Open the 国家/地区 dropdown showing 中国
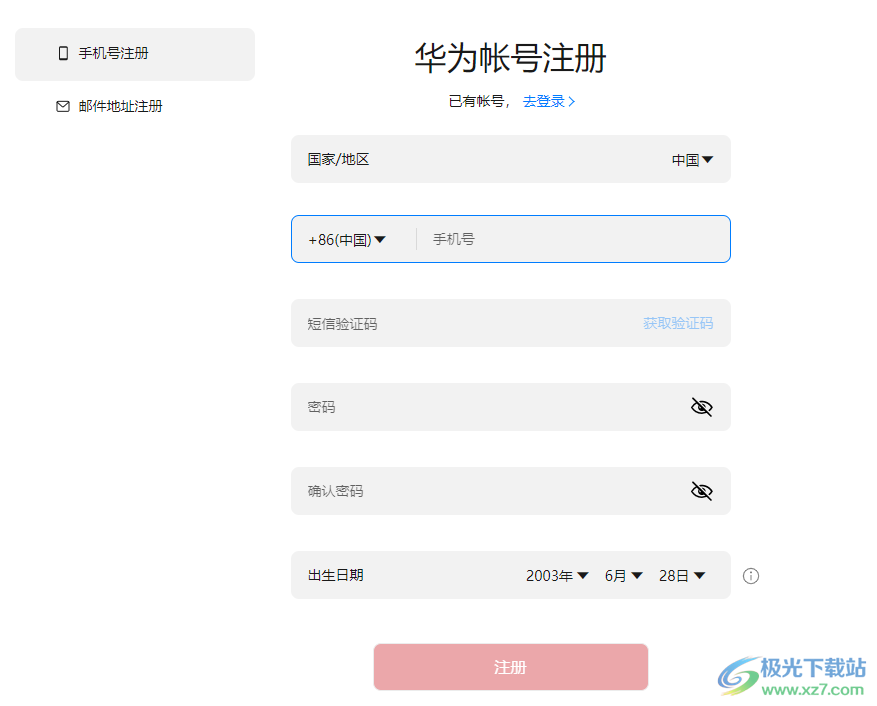The image size is (877, 706). 692,160
